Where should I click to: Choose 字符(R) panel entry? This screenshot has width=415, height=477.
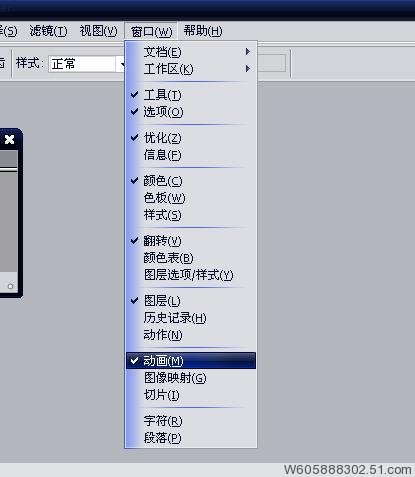(x=191, y=421)
